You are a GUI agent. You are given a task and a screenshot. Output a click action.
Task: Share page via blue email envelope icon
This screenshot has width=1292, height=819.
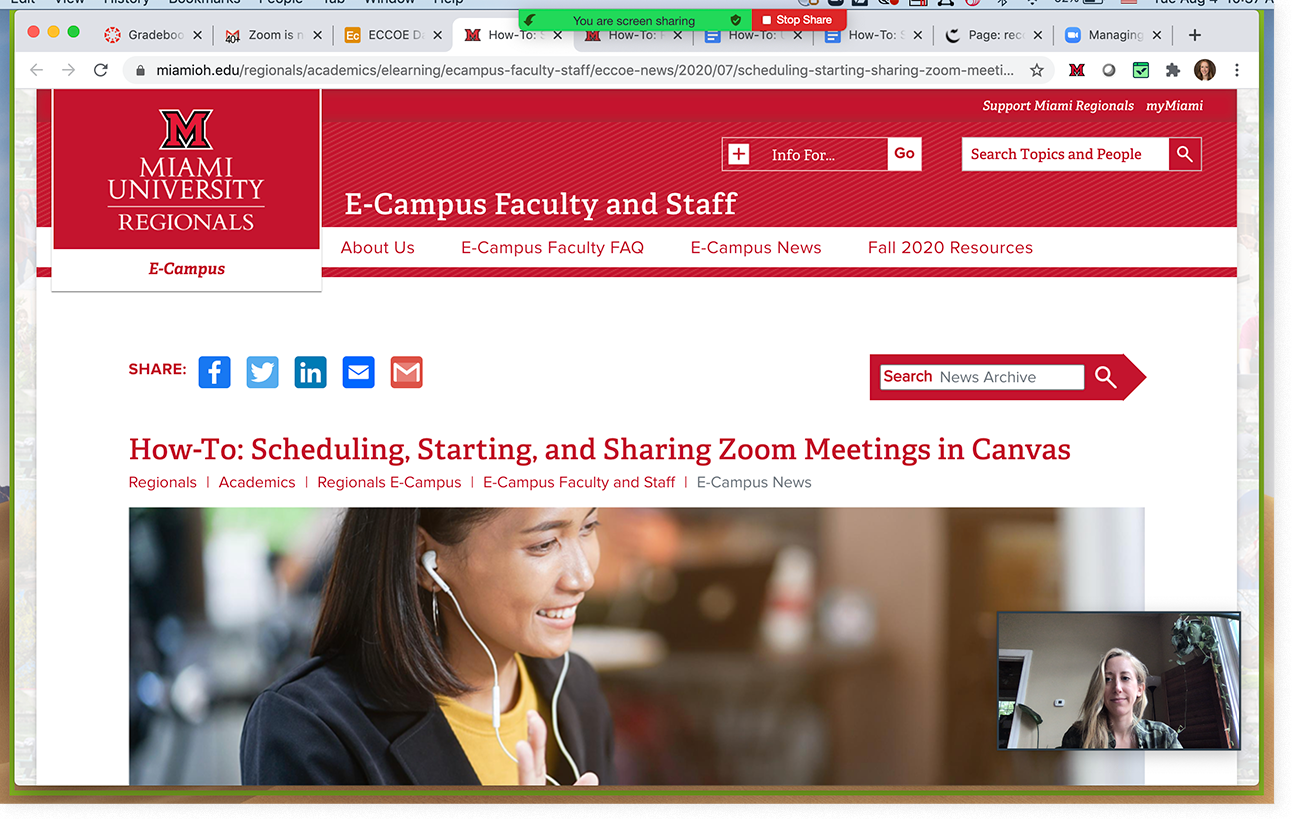(x=358, y=372)
